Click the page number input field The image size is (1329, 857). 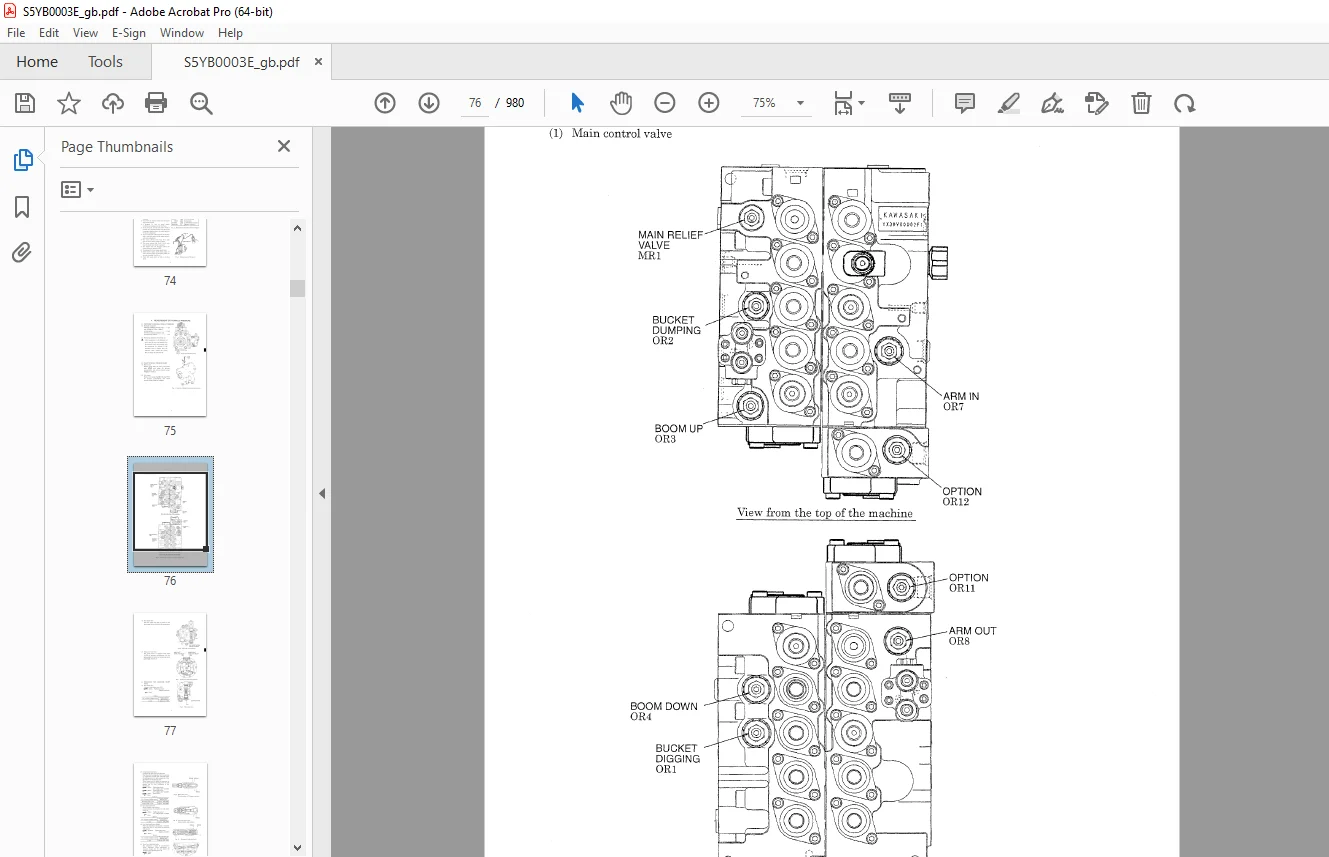(475, 103)
